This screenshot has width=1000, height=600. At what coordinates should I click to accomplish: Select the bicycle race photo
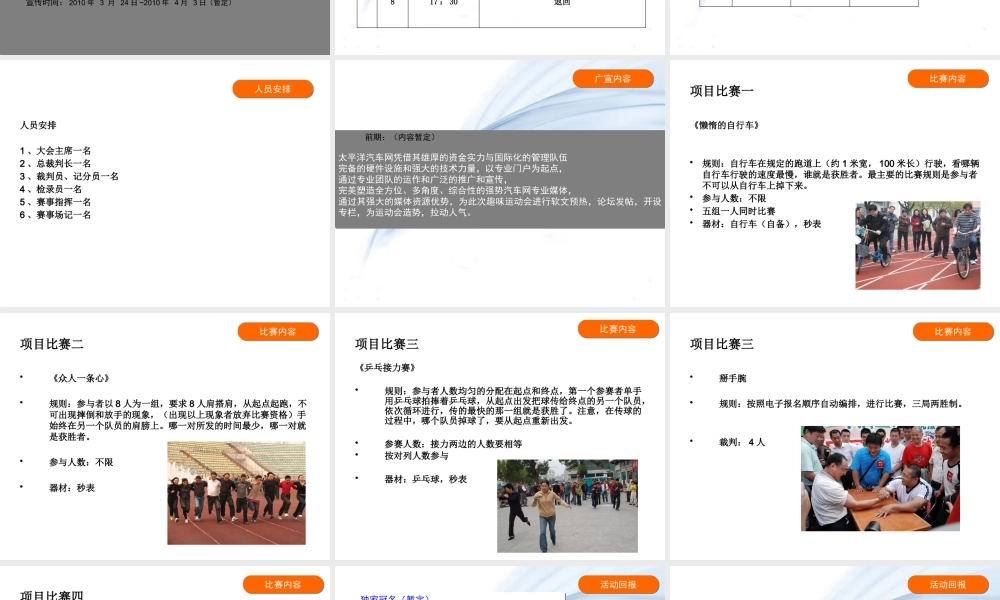tap(918, 245)
